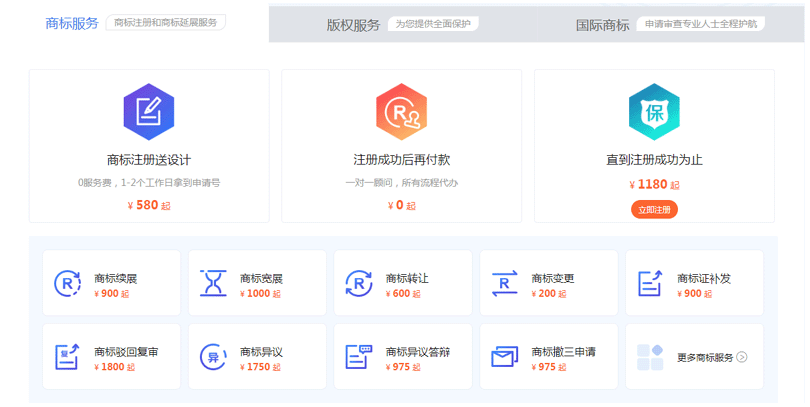The width and height of the screenshot is (810, 407).
Task: Click the orange 注册成功后再付款 hexagon icon
Action: [x=401, y=112]
